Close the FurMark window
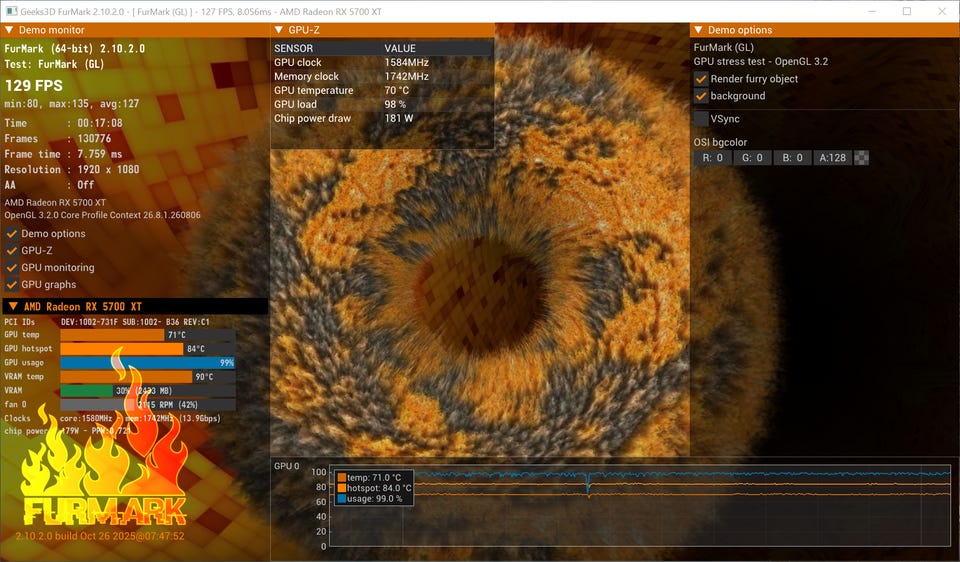The height and width of the screenshot is (562, 960). [x=942, y=11]
